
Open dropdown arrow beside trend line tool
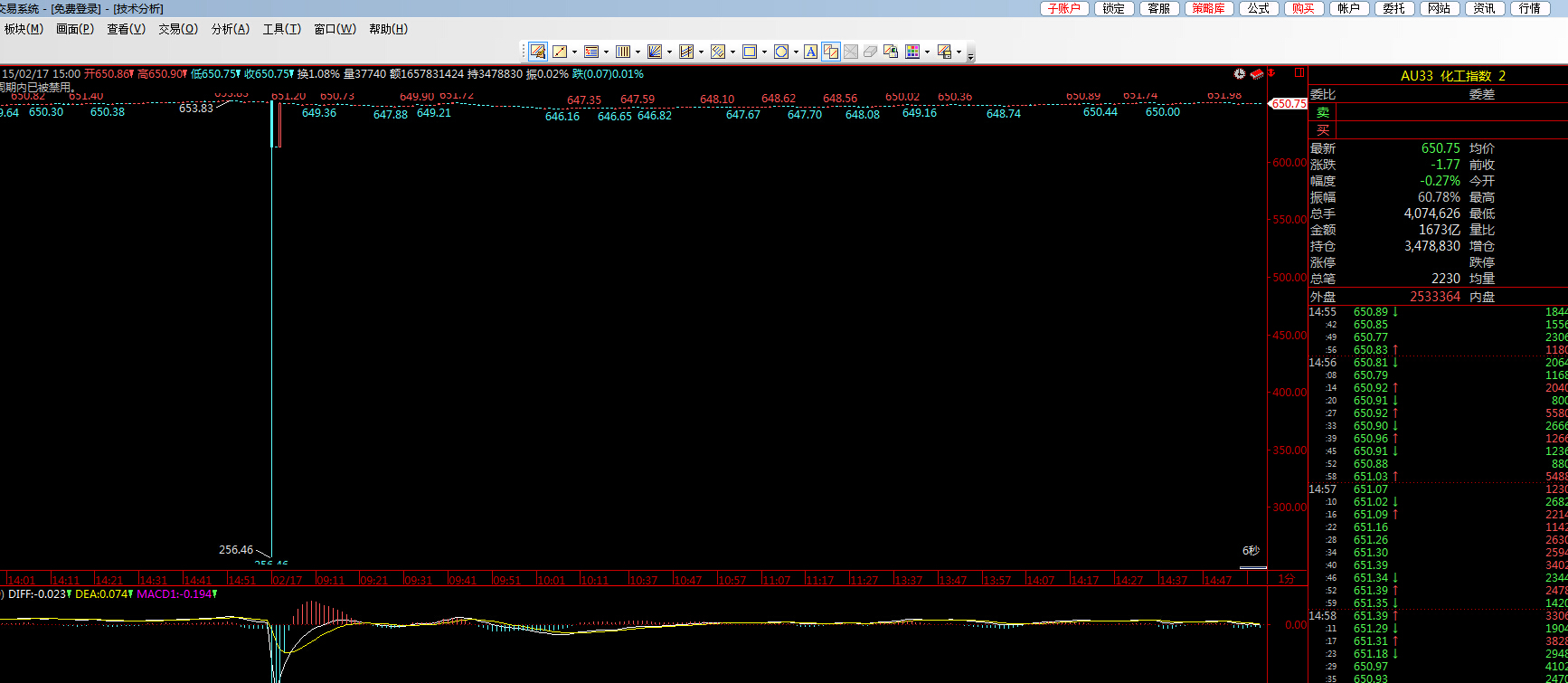pos(574,52)
